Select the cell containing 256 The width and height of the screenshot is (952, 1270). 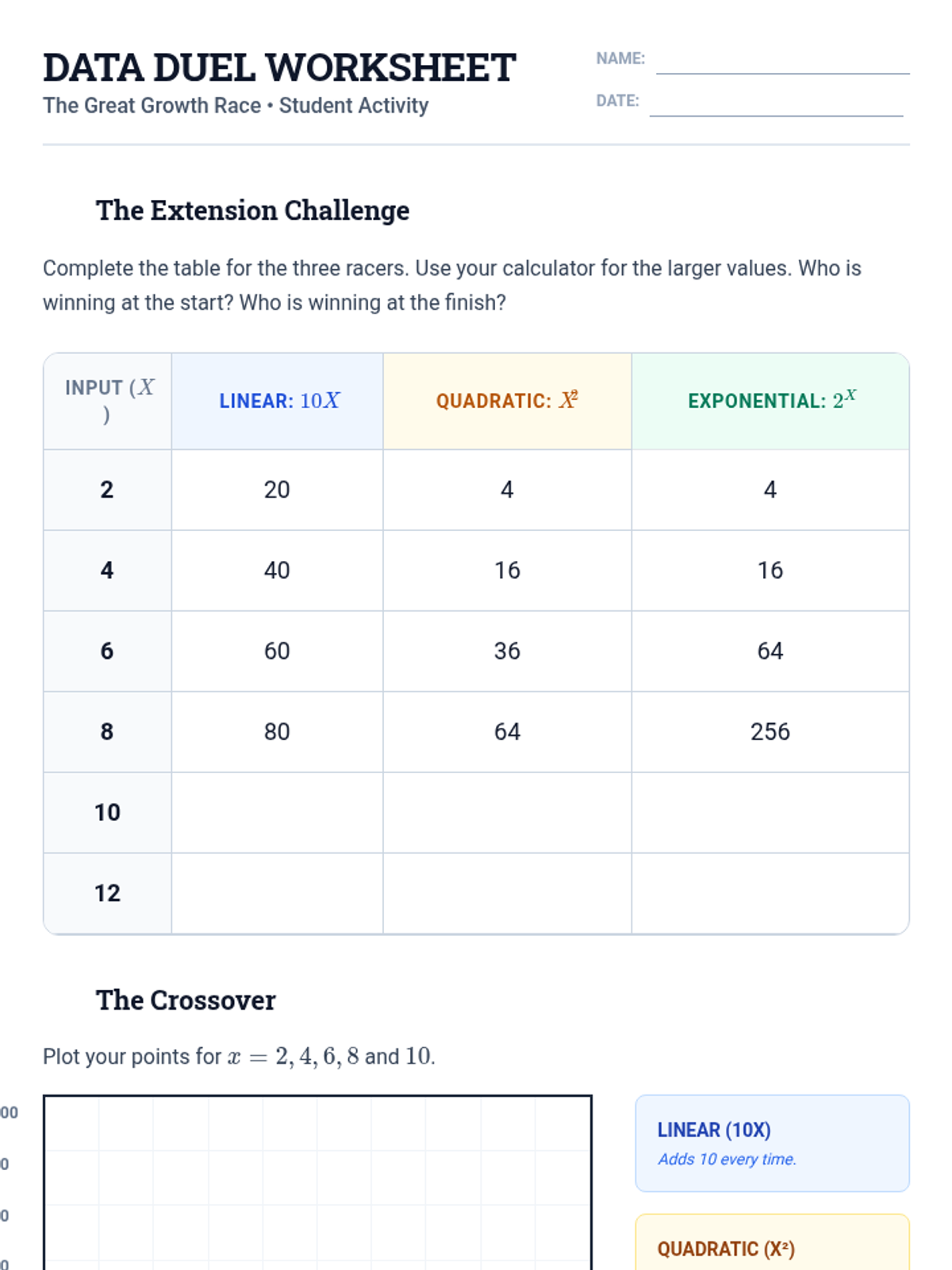pyautogui.click(x=770, y=732)
